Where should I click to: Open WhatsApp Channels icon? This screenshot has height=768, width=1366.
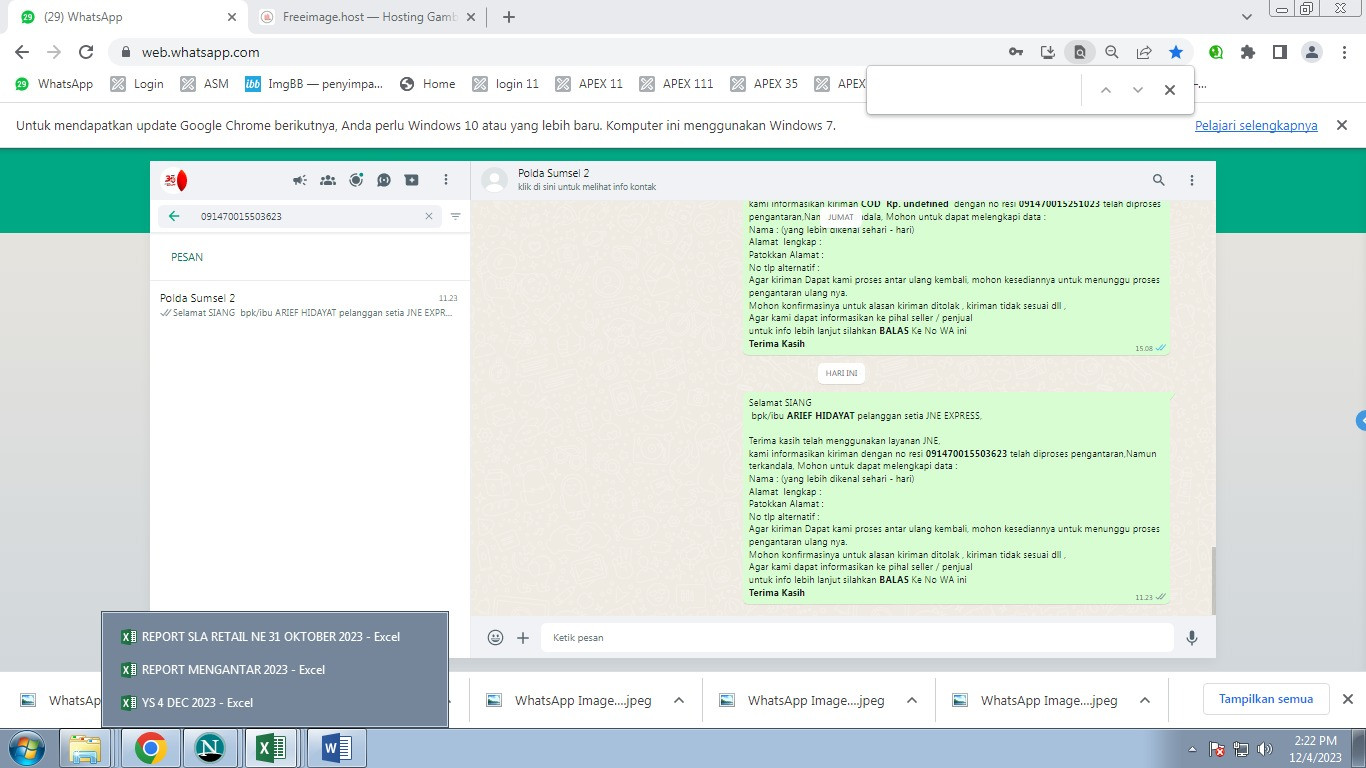pos(384,180)
